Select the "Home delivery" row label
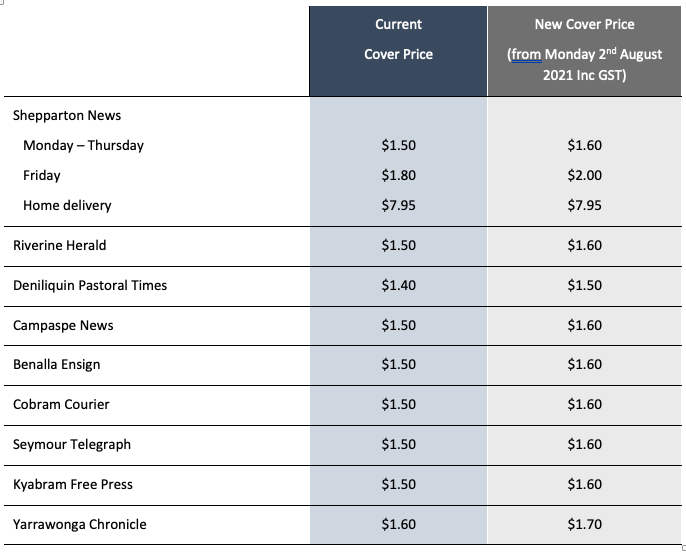 pyautogui.click(x=67, y=205)
